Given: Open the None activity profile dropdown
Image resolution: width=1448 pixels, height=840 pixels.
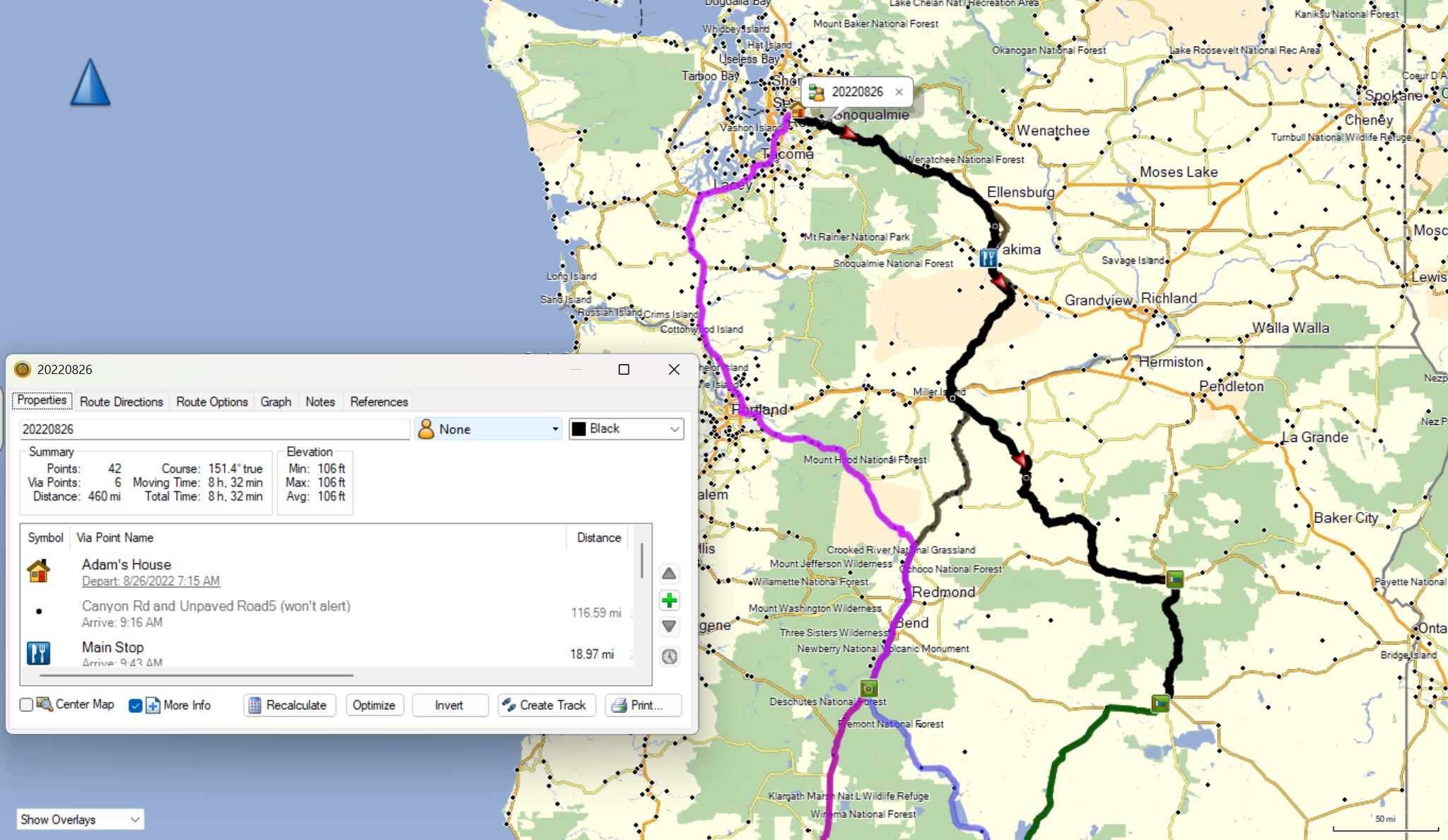Looking at the screenshot, I should coord(489,429).
